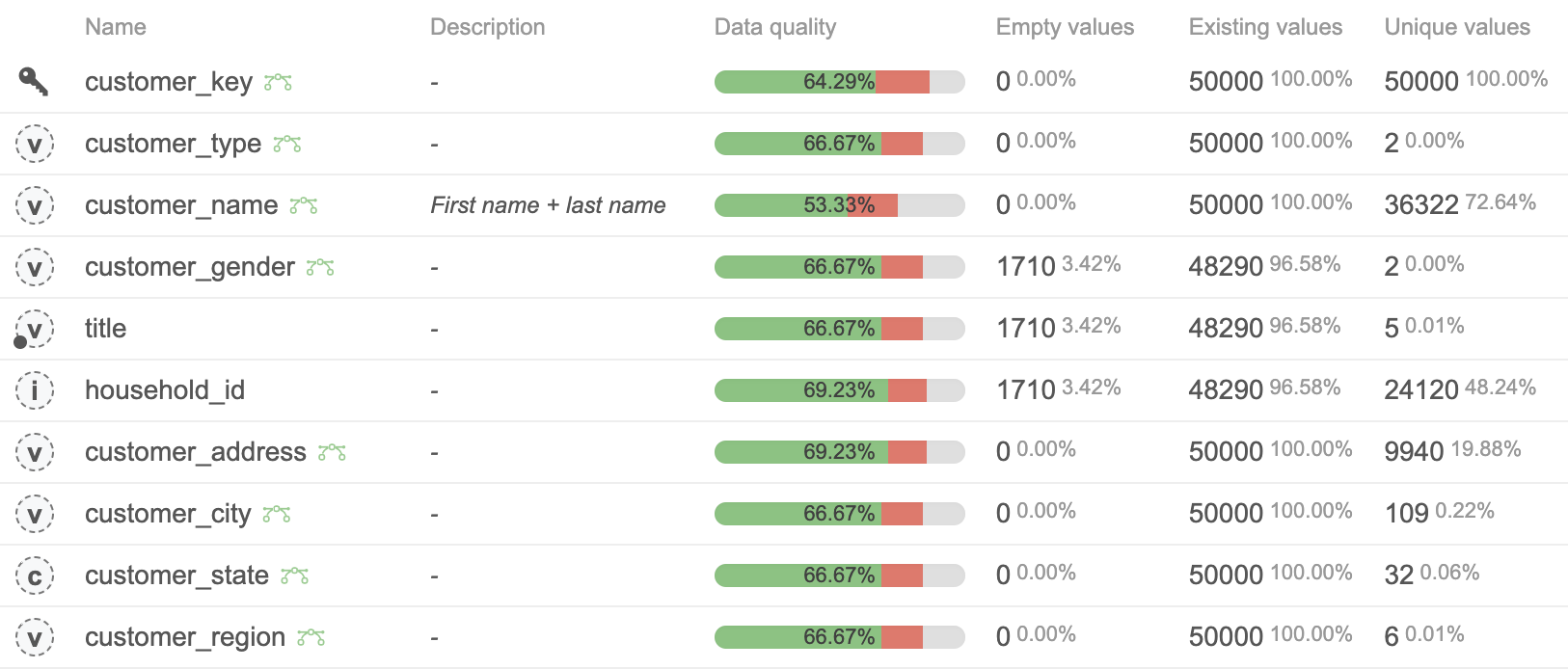Open the customer_address column name

click(196, 452)
